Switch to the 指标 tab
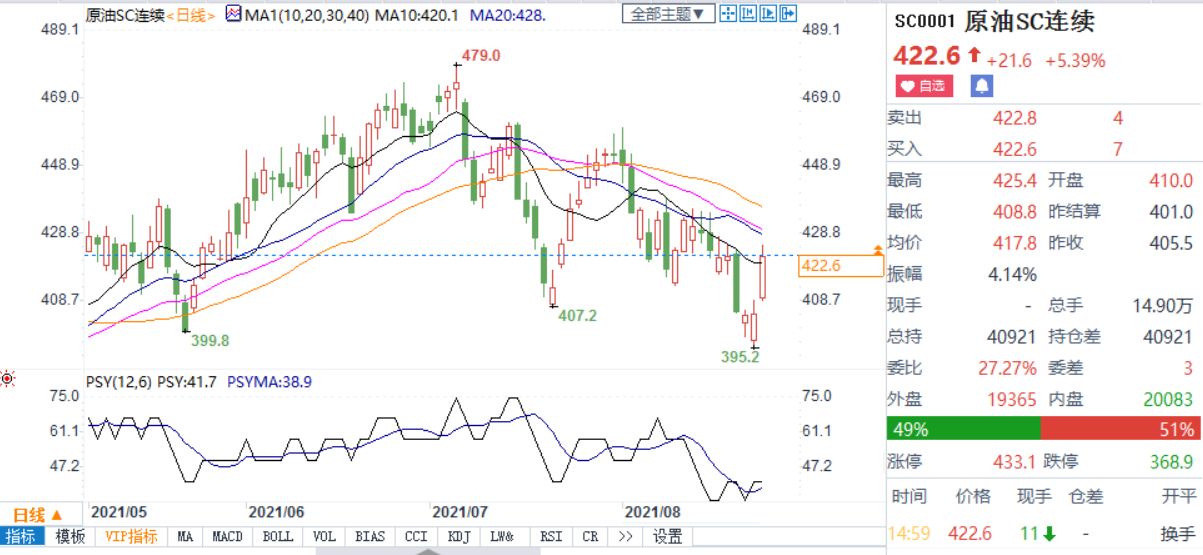This screenshot has height=555, width=1203. [x=22, y=536]
